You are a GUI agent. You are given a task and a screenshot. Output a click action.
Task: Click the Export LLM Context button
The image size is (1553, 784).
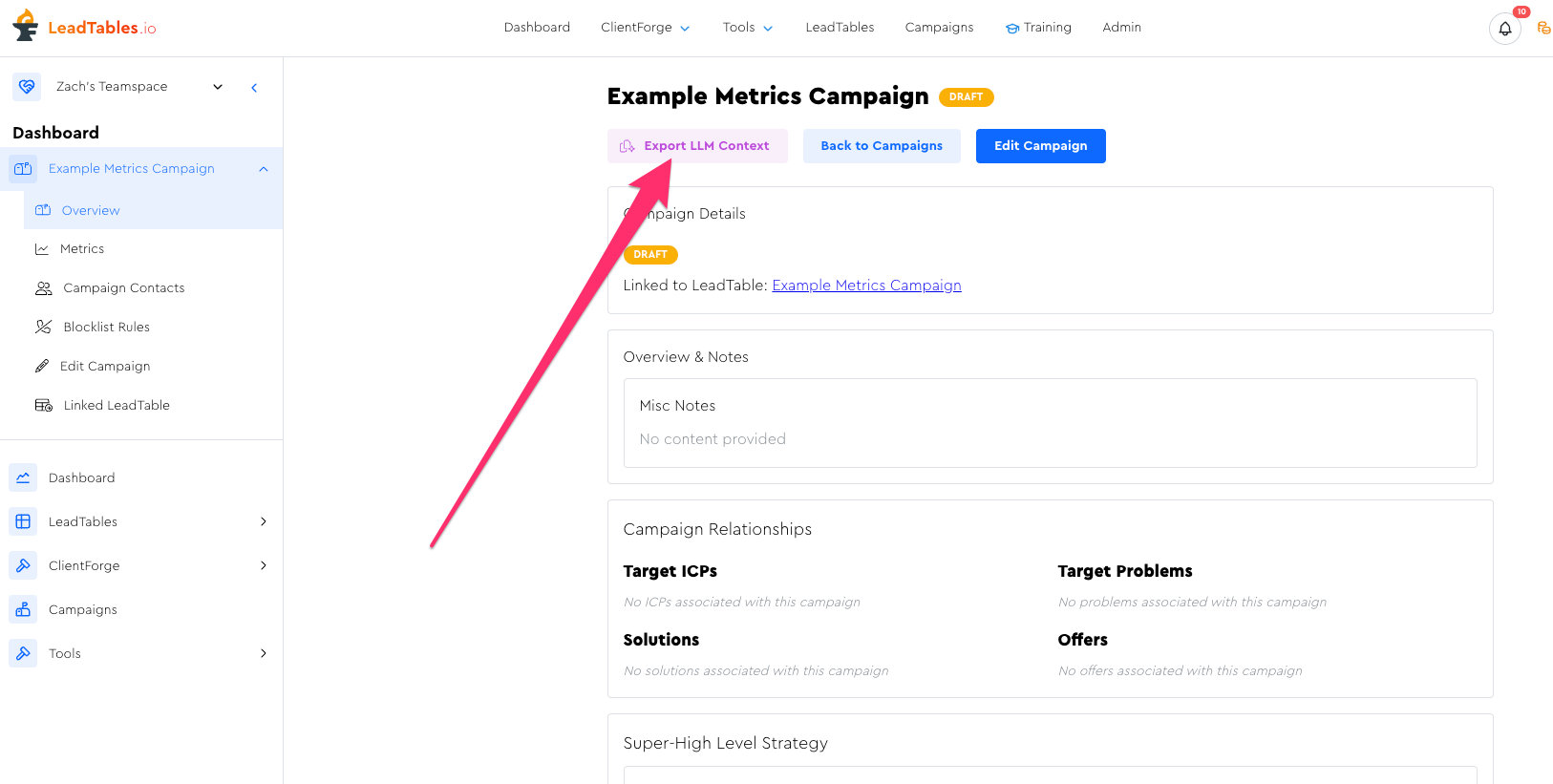[697, 146]
